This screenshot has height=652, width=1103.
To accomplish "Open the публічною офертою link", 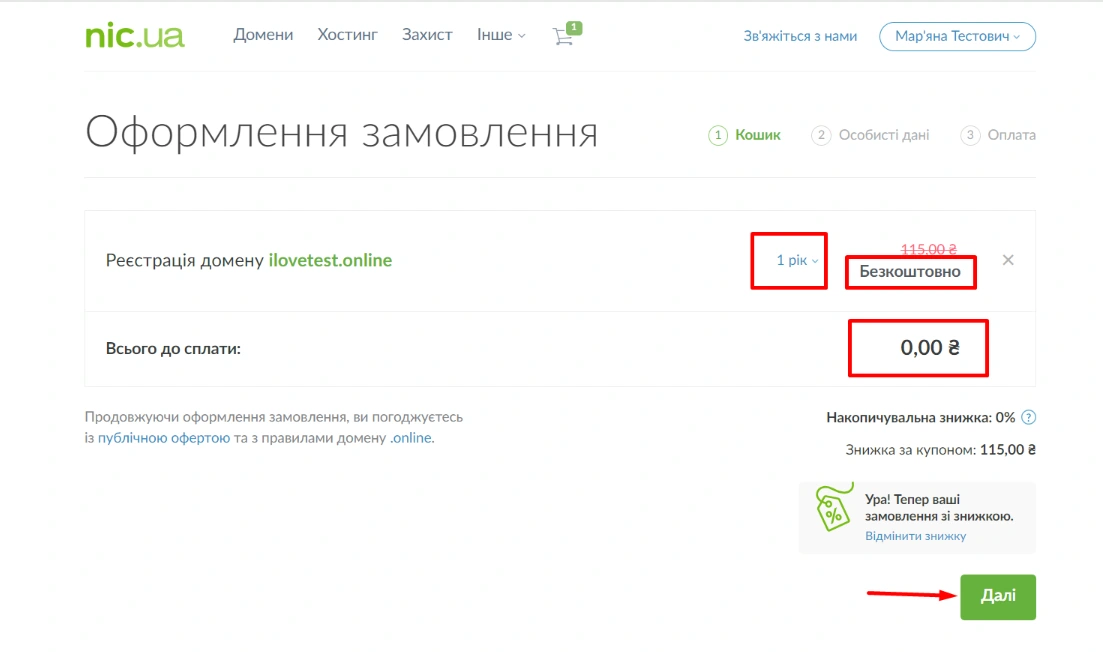I will point(164,438).
